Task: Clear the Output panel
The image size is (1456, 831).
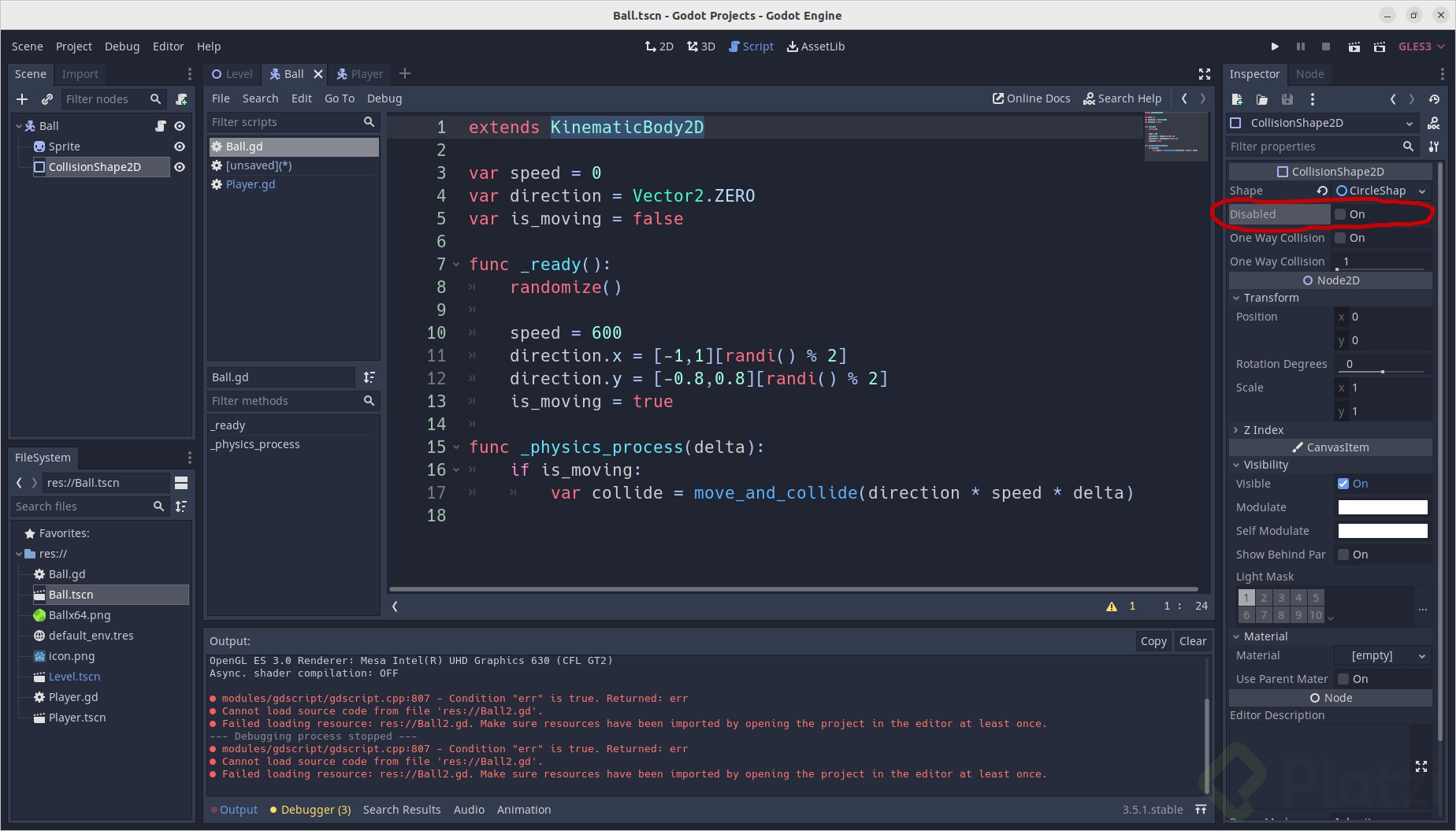Action: [x=1193, y=640]
